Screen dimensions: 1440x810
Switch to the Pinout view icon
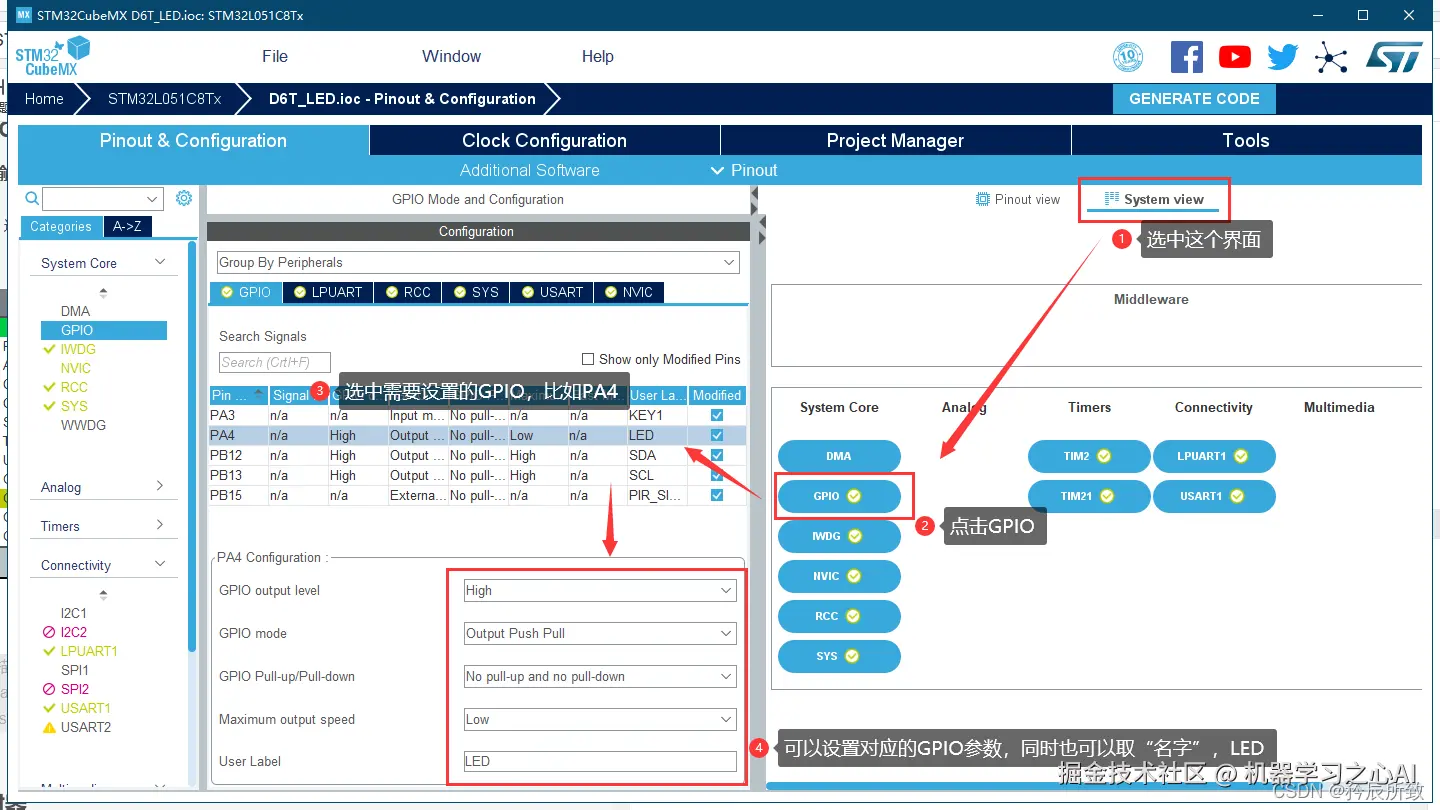click(982, 199)
